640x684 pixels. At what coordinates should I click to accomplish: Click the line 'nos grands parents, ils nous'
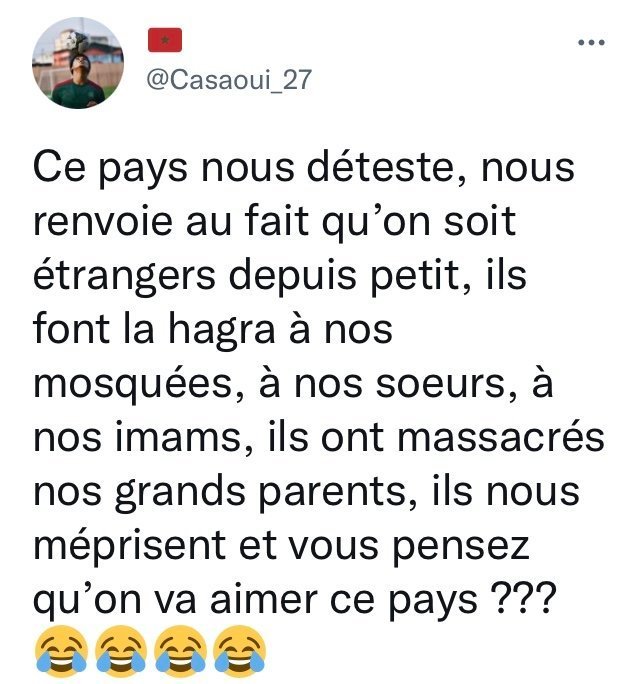click(306, 492)
